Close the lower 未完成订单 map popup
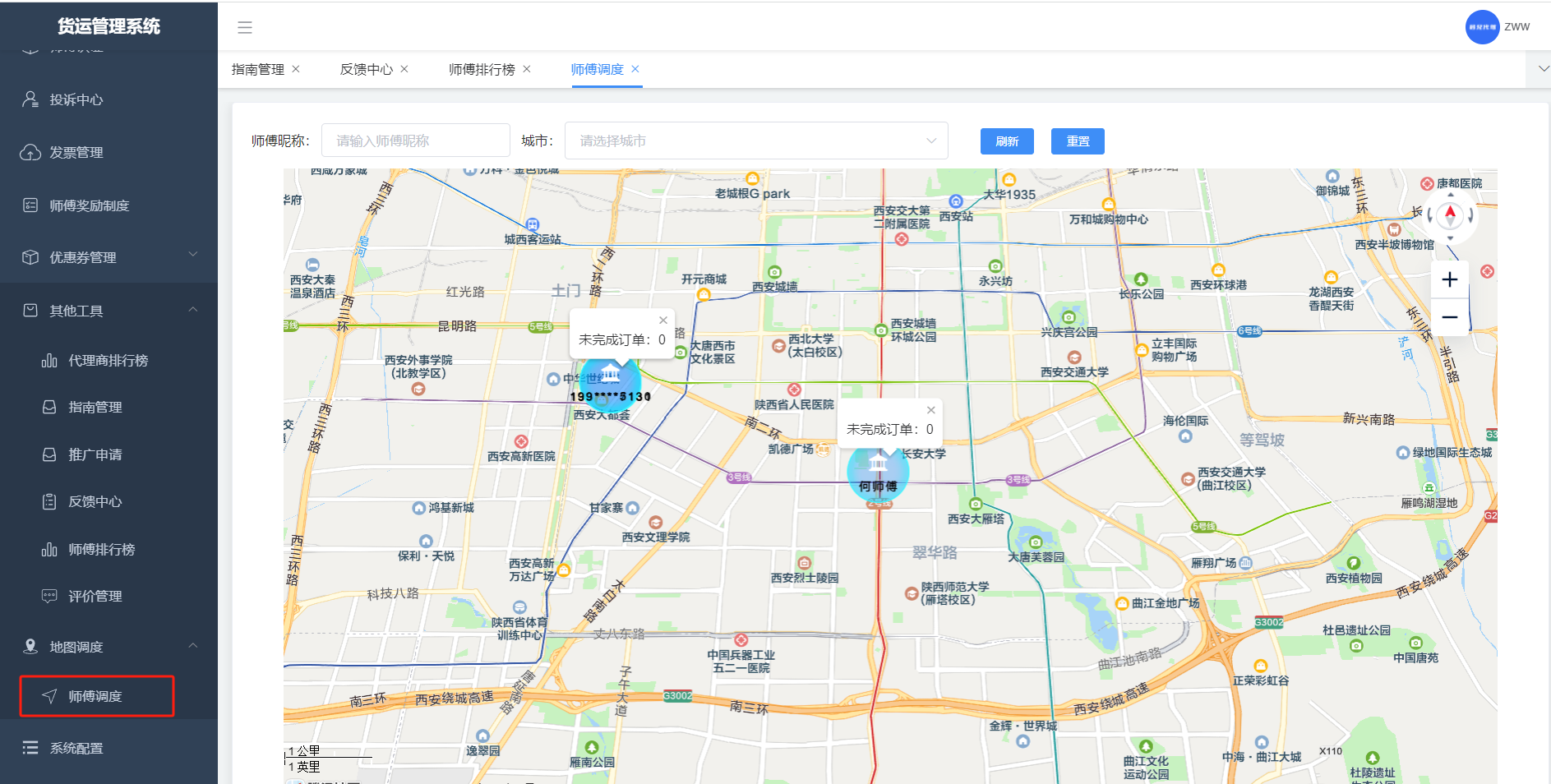1551x784 pixels. tap(931, 410)
